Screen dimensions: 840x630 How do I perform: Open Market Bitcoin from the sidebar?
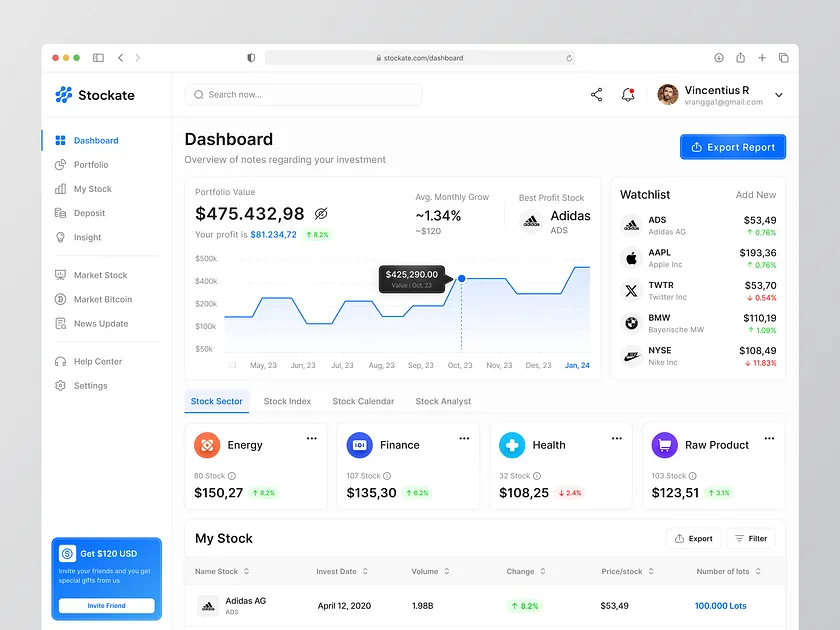102,299
